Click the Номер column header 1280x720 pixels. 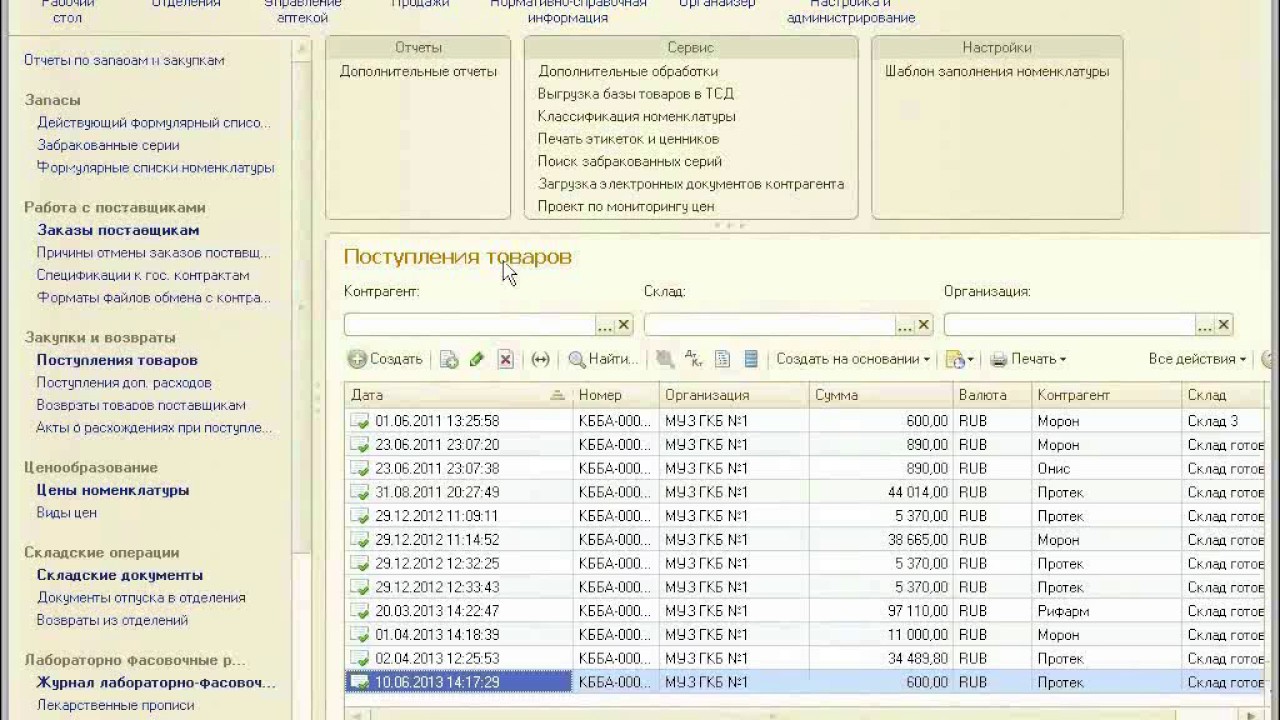coord(616,395)
